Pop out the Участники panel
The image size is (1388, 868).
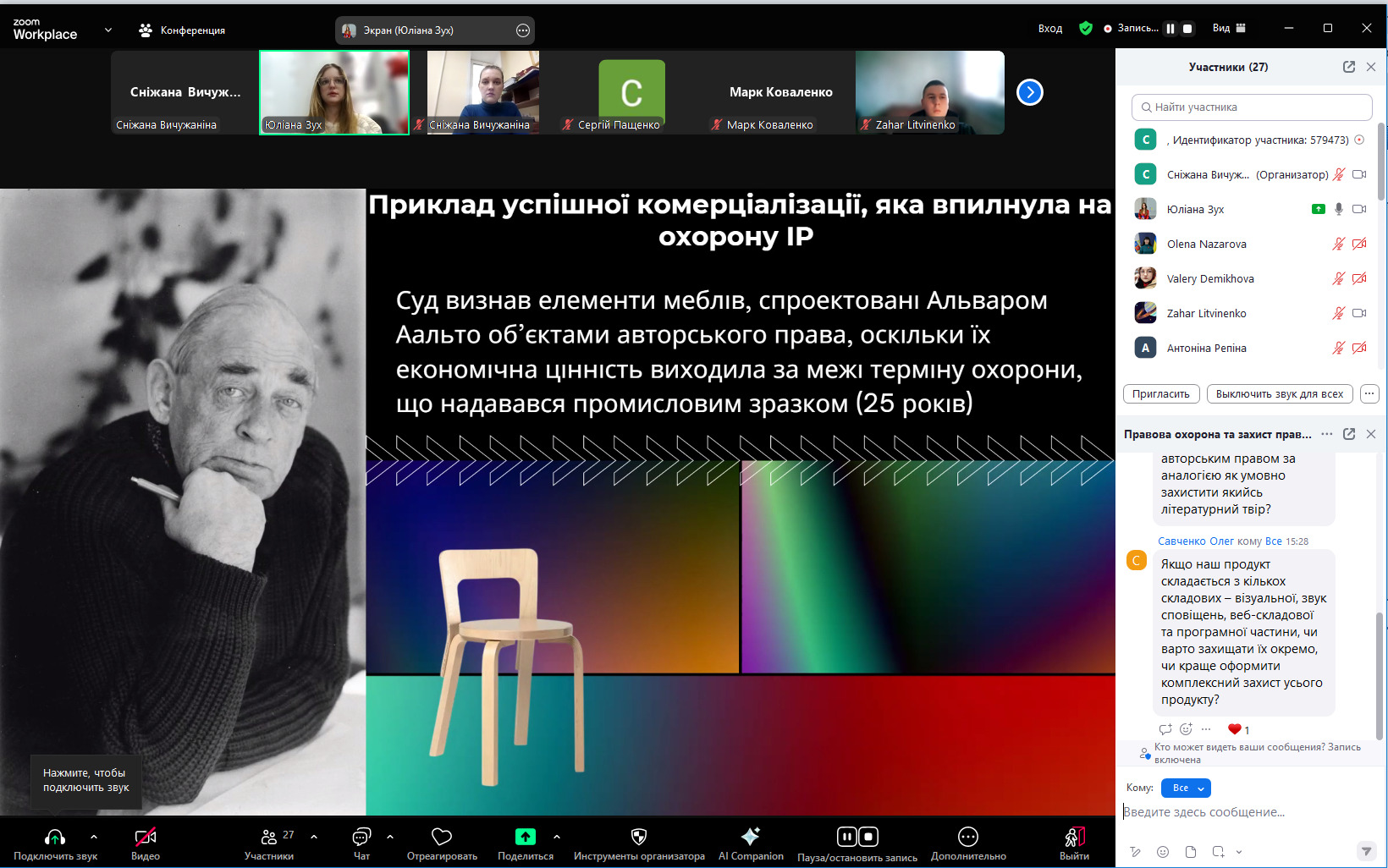coord(1349,67)
